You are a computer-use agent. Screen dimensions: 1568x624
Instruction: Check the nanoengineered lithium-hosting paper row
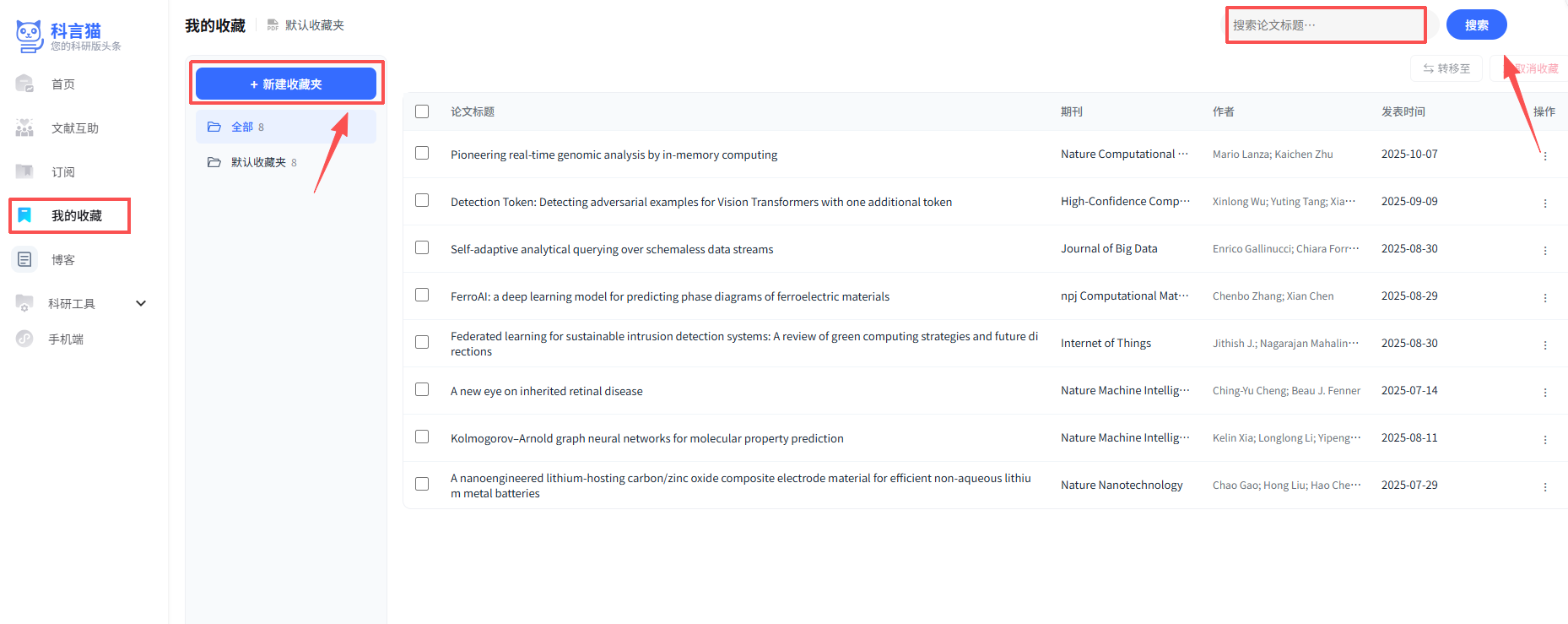pos(422,484)
